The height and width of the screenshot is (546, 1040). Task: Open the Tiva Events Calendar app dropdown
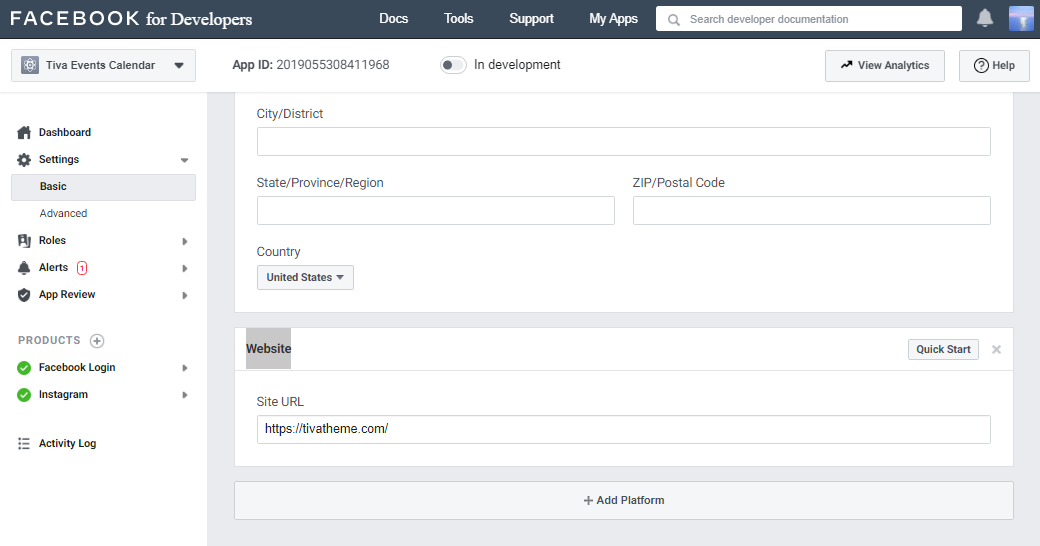(x=103, y=66)
